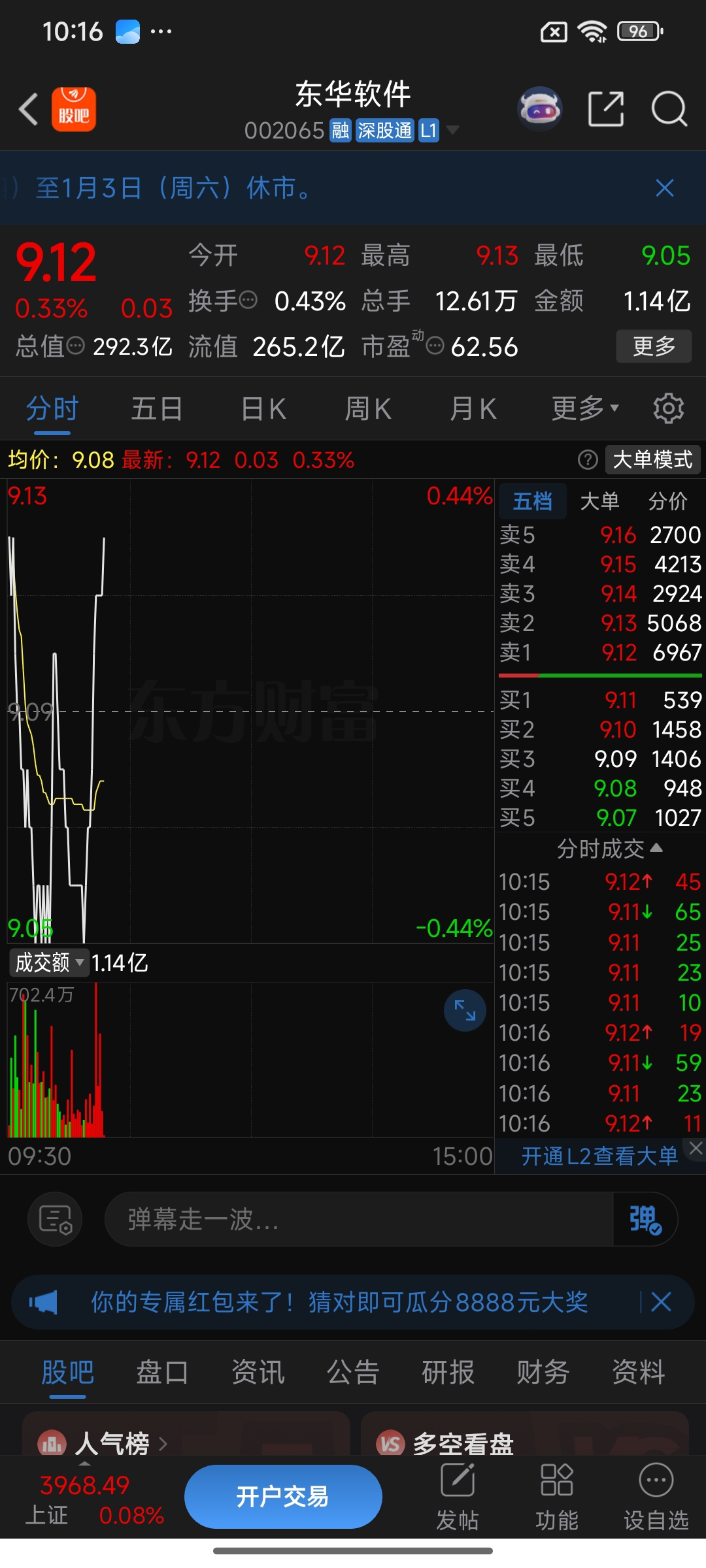Viewport: 706px width, 1568px height.
Task: Tap the 融 margin trading badge
Action: pyautogui.click(x=340, y=130)
